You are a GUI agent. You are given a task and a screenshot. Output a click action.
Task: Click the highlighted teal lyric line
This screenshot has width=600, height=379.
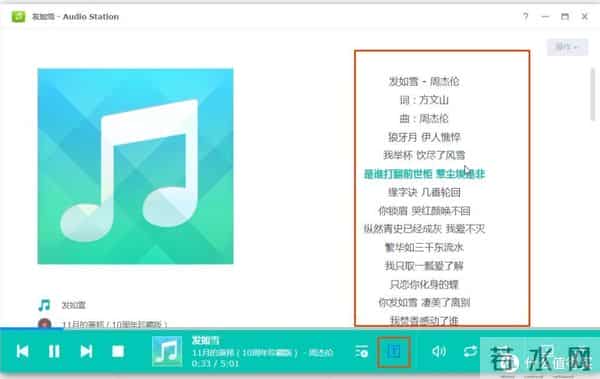pyautogui.click(x=424, y=174)
